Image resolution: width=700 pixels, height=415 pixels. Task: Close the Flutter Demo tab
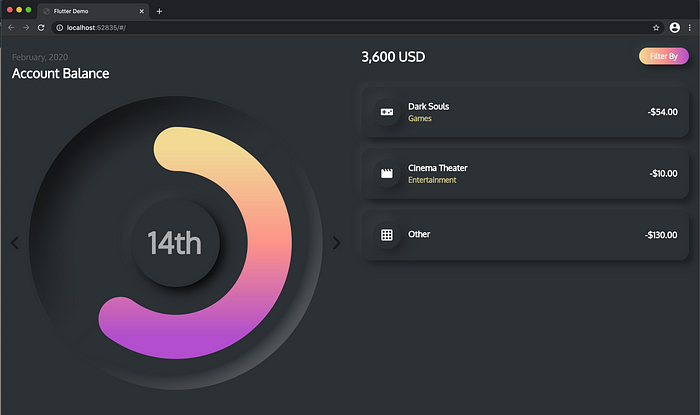coord(142,11)
